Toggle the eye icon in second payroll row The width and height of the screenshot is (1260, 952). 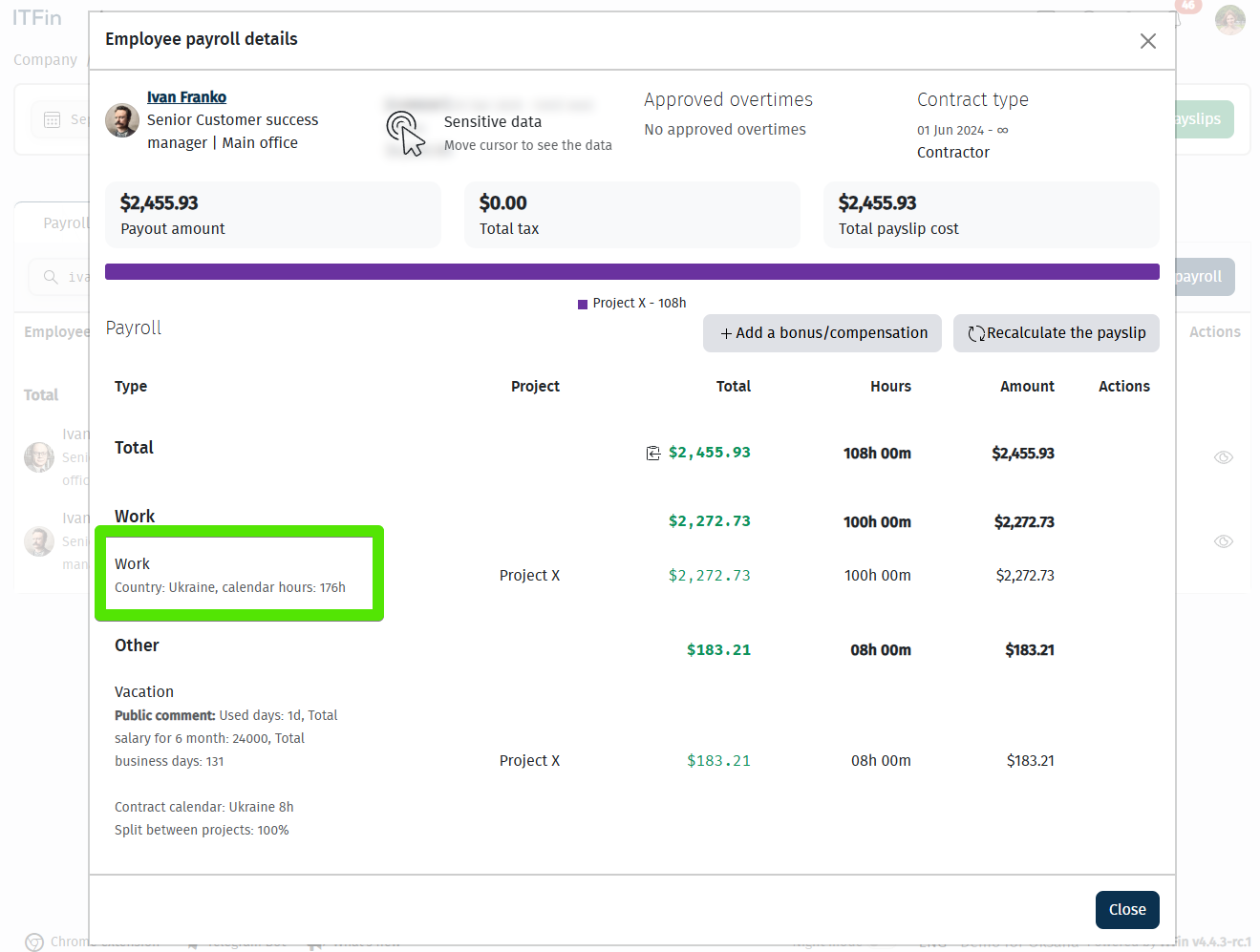click(1223, 541)
